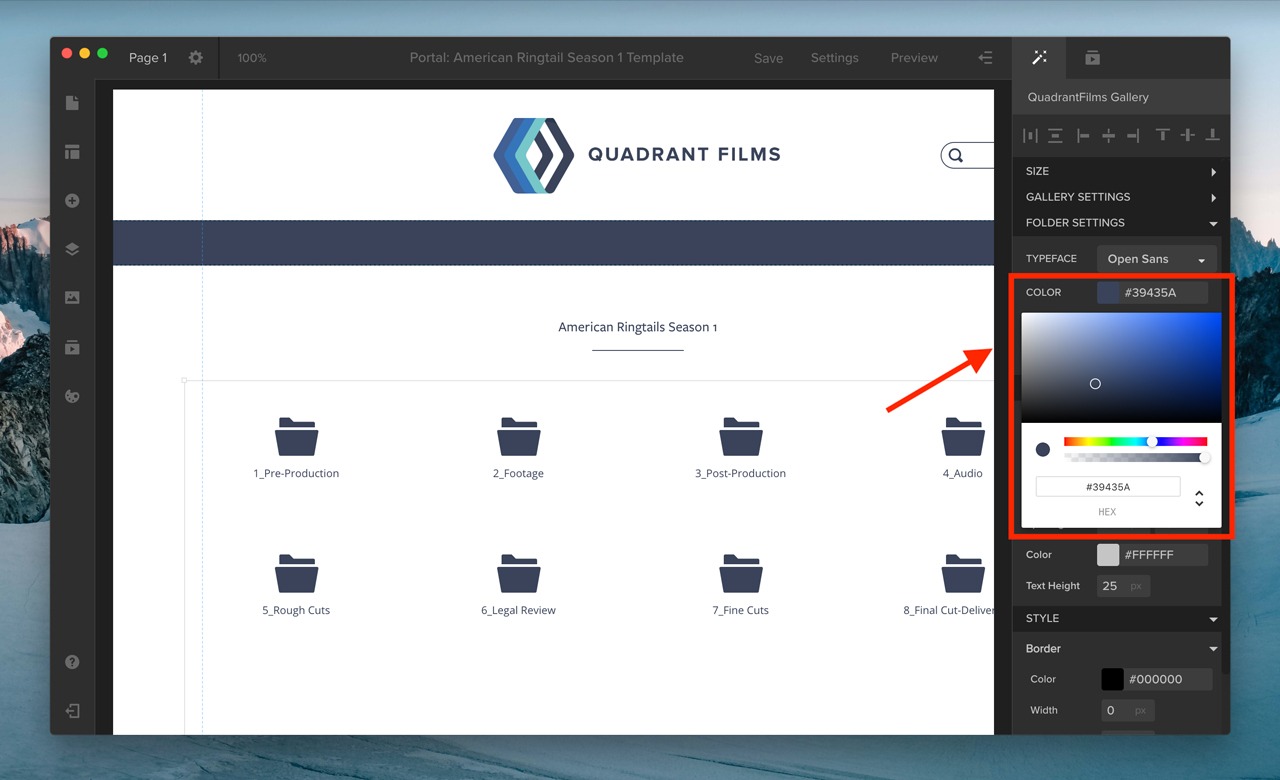Select the 4_Audio folder icon
The width and height of the screenshot is (1280, 780).
[963, 437]
